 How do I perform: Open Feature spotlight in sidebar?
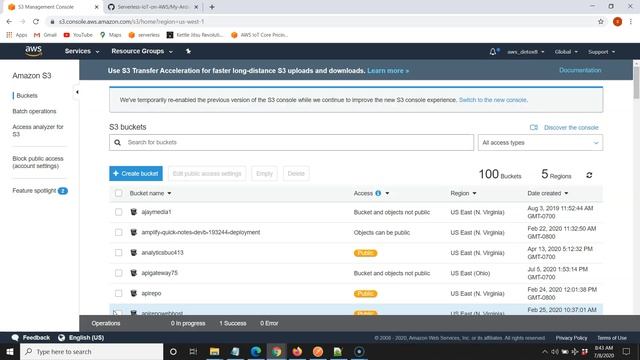(x=40, y=191)
